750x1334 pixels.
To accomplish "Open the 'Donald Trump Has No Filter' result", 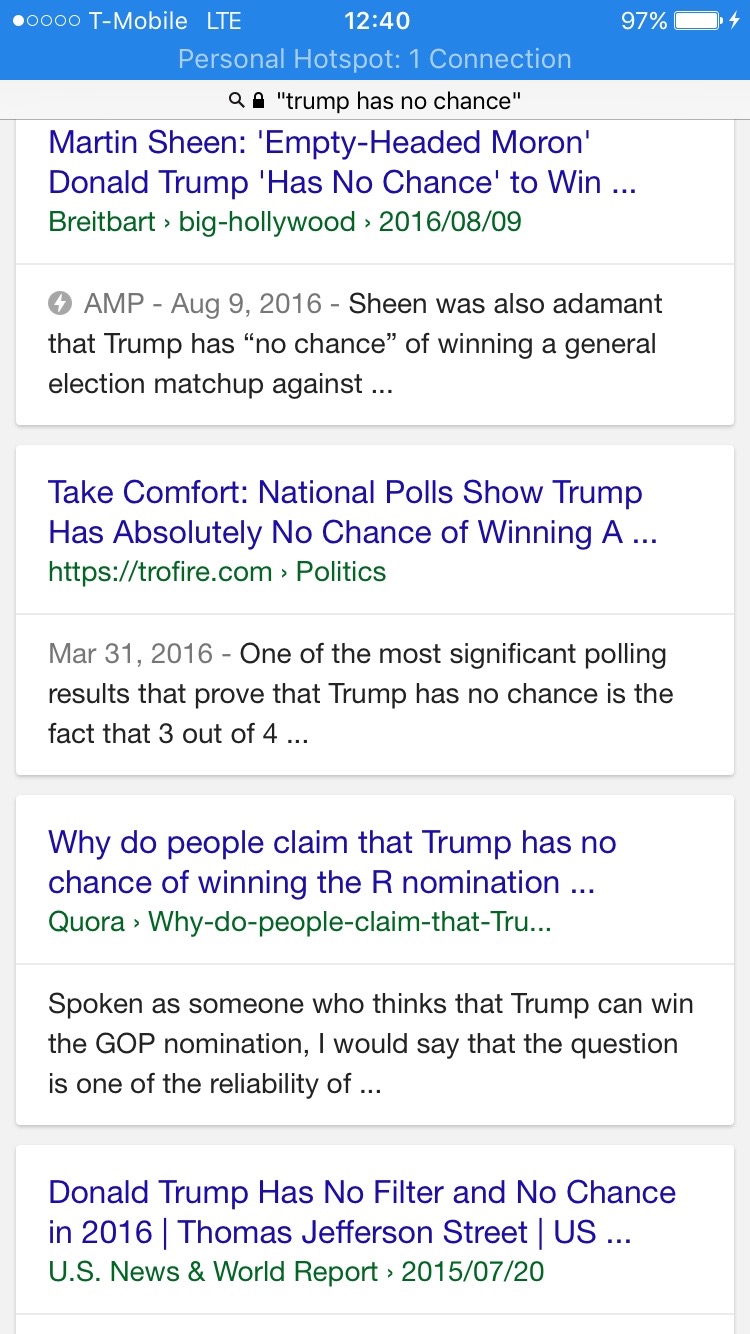I will tap(362, 1212).
